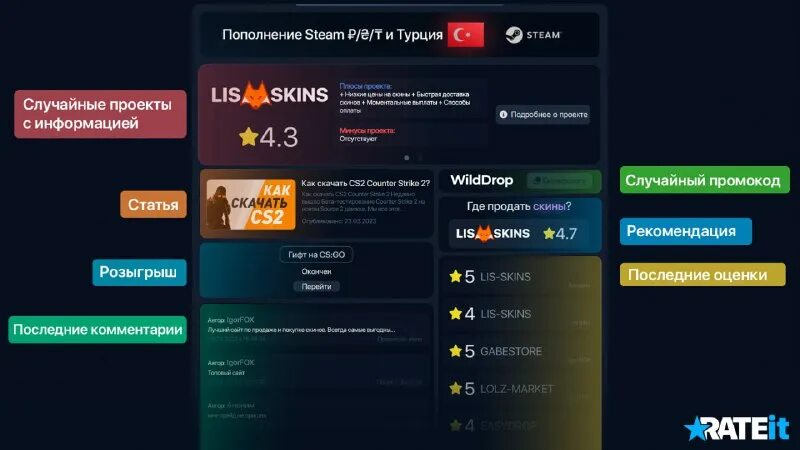Image resolution: width=800 pixels, height=450 pixels.
Task: Open the comment starting Лучший сайт по продаже
Action: point(301,330)
